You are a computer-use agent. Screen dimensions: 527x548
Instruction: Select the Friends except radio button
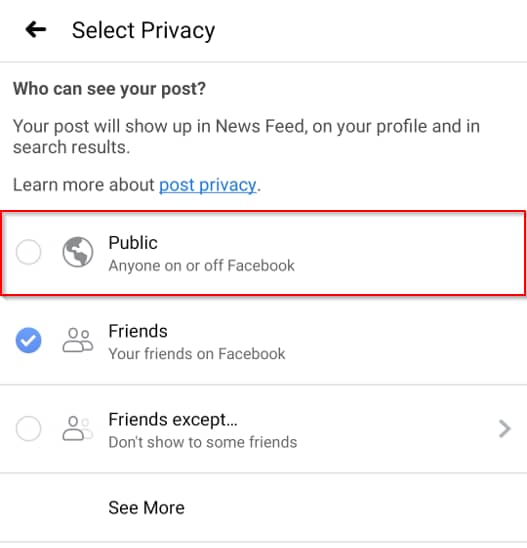click(28, 428)
